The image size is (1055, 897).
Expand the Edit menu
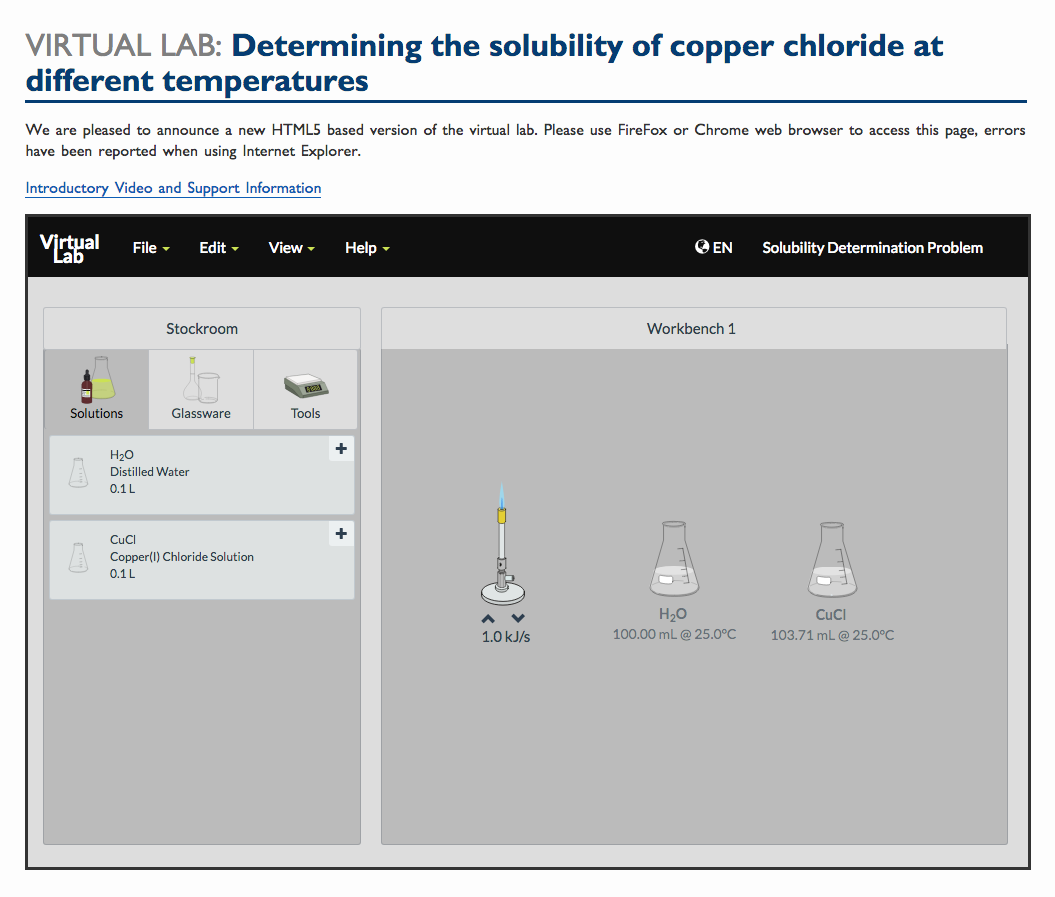click(218, 247)
